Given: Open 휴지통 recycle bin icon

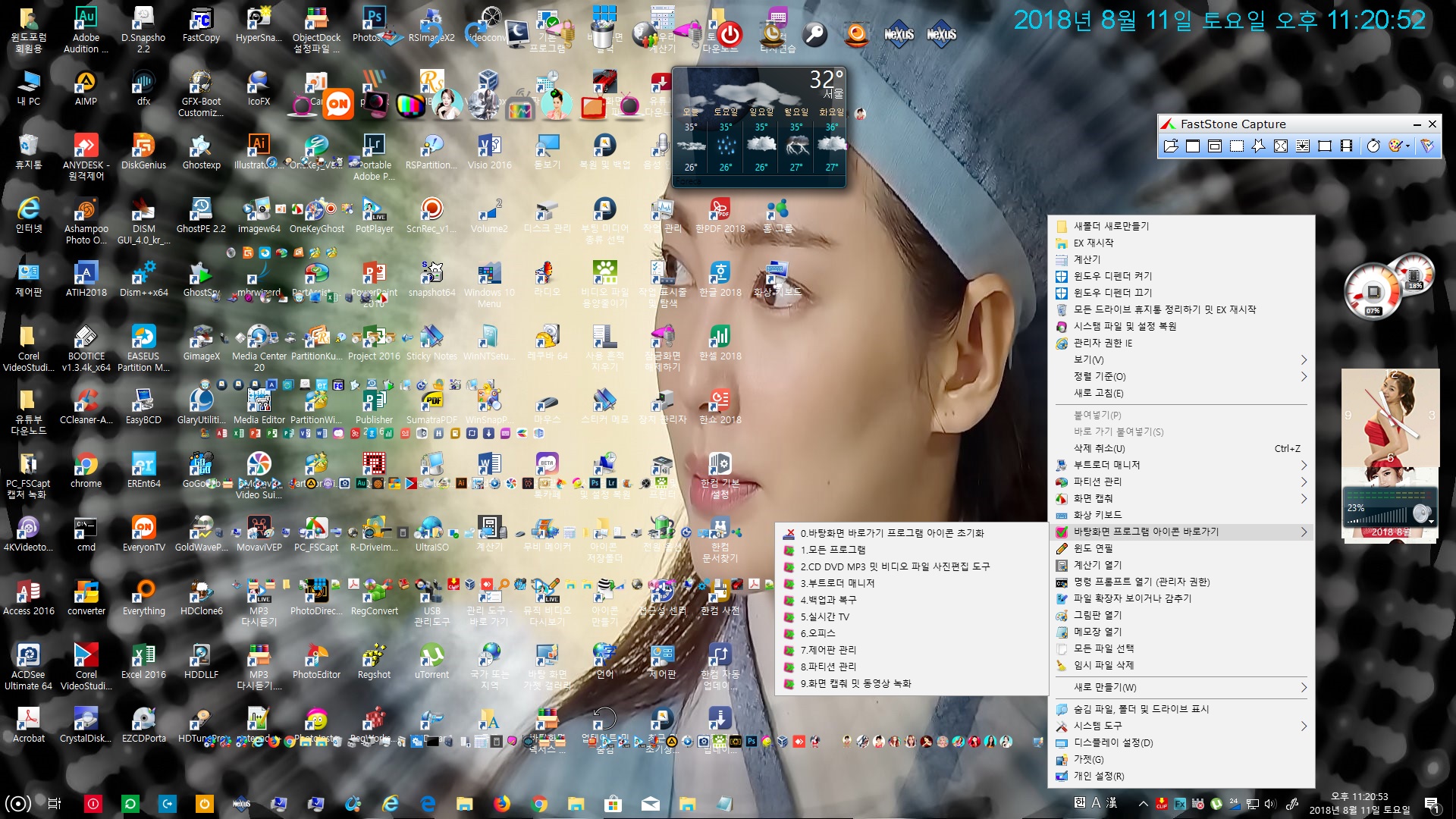Looking at the screenshot, I should coord(28,152).
